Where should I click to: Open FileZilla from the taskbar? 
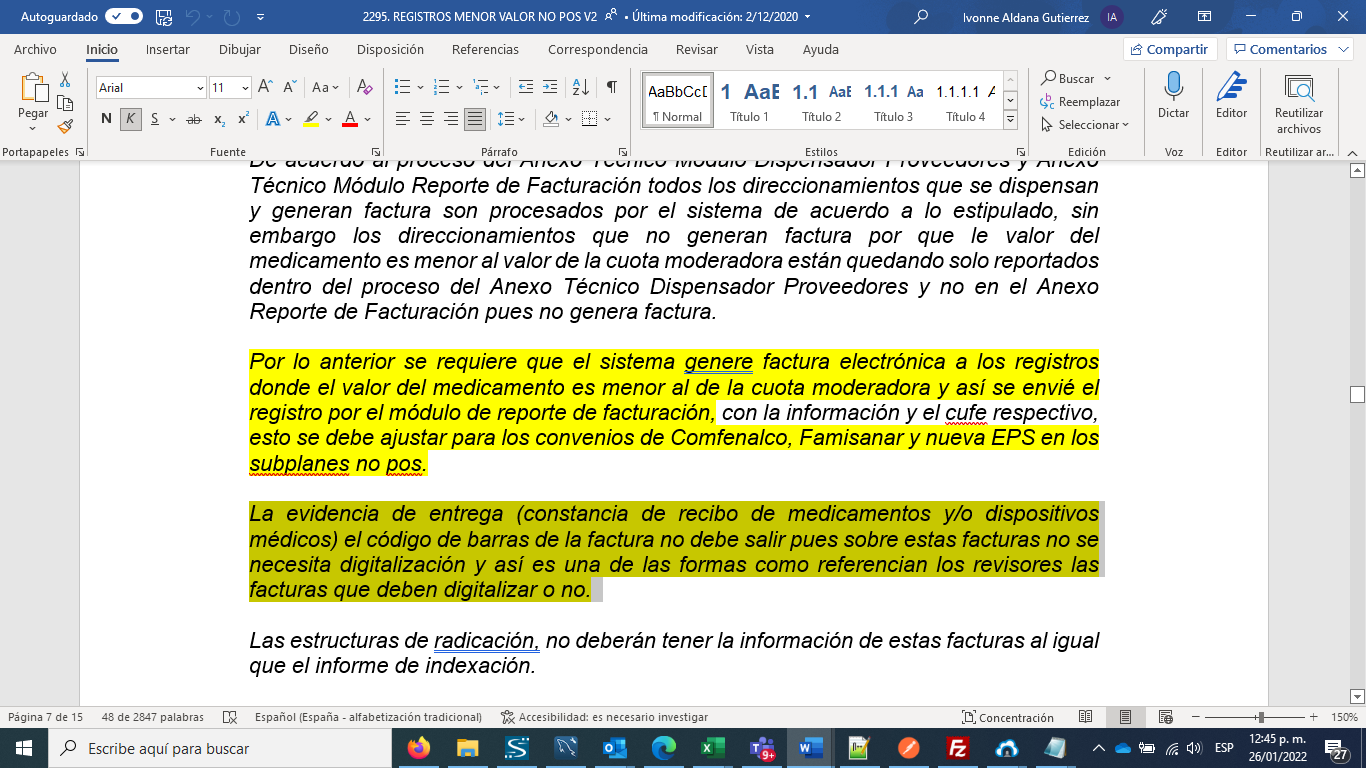point(958,747)
